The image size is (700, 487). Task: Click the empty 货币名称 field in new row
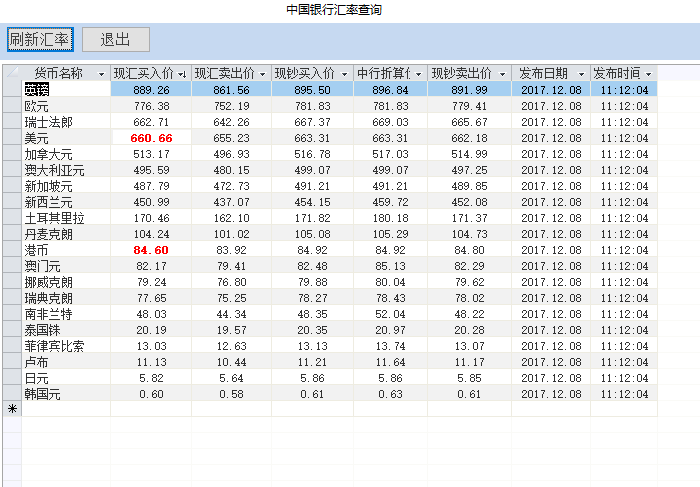(x=66, y=408)
